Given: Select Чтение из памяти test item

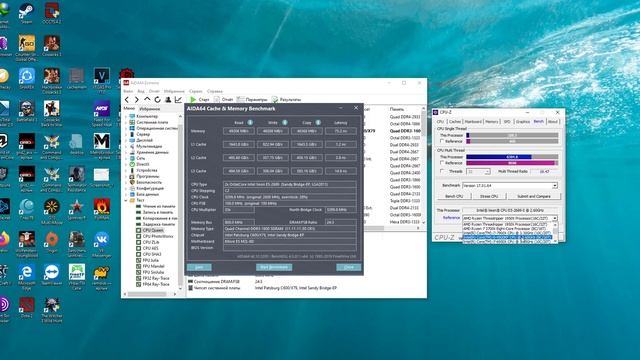Looking at the screenshot, I should 156,207.
